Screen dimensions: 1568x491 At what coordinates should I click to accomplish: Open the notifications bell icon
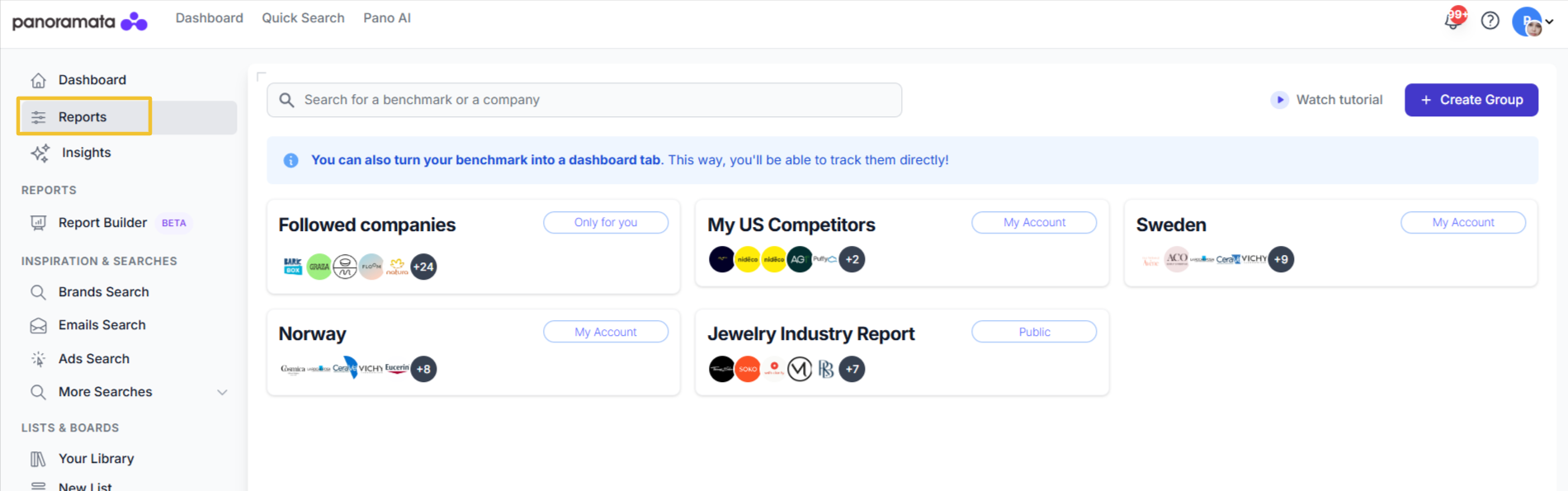(x=1452, y=21)
